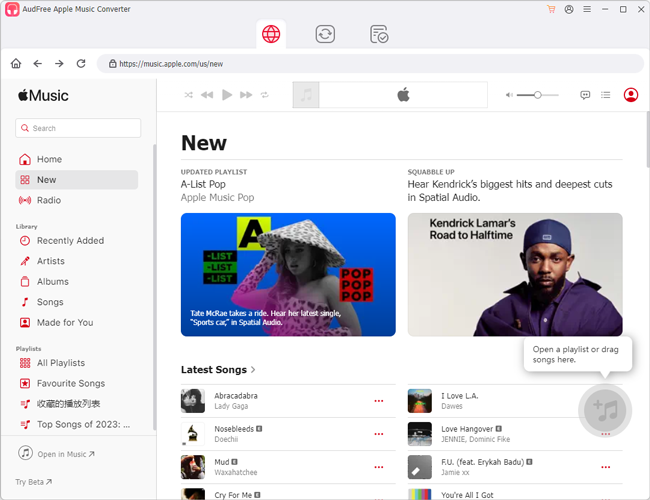Show lyrics panel
This screenshot has height=500, width=650.
[585, 95]
